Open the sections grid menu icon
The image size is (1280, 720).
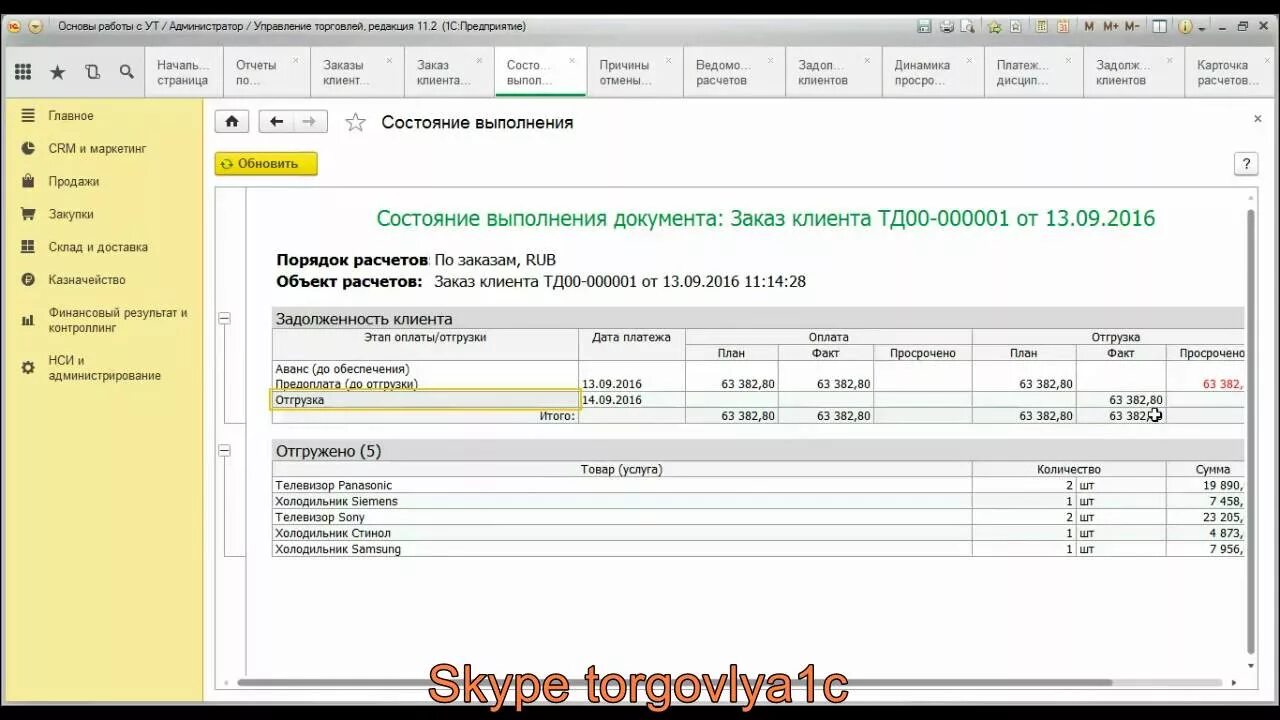point(23,72)
